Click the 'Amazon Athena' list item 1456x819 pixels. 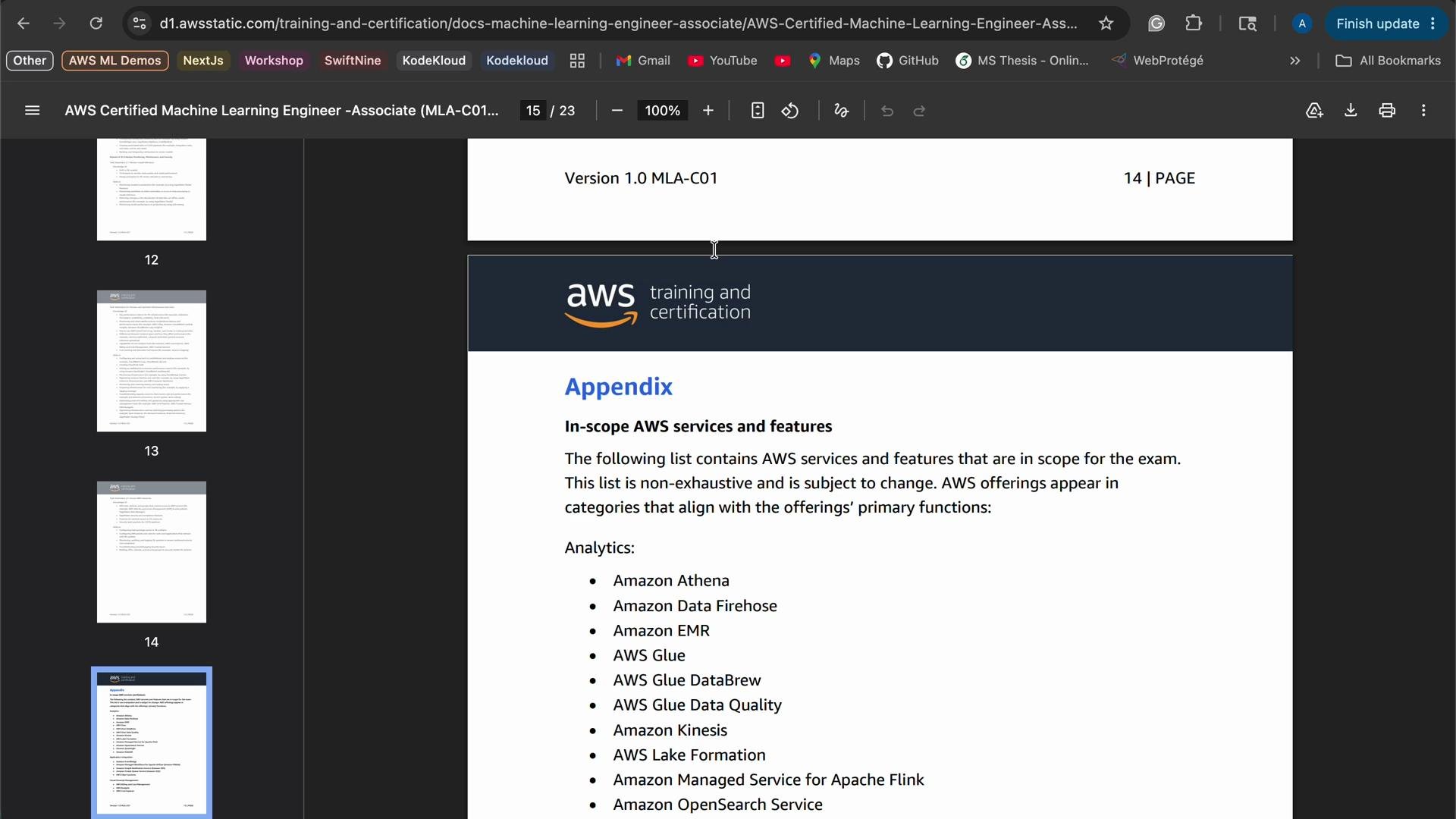(671, 581)
